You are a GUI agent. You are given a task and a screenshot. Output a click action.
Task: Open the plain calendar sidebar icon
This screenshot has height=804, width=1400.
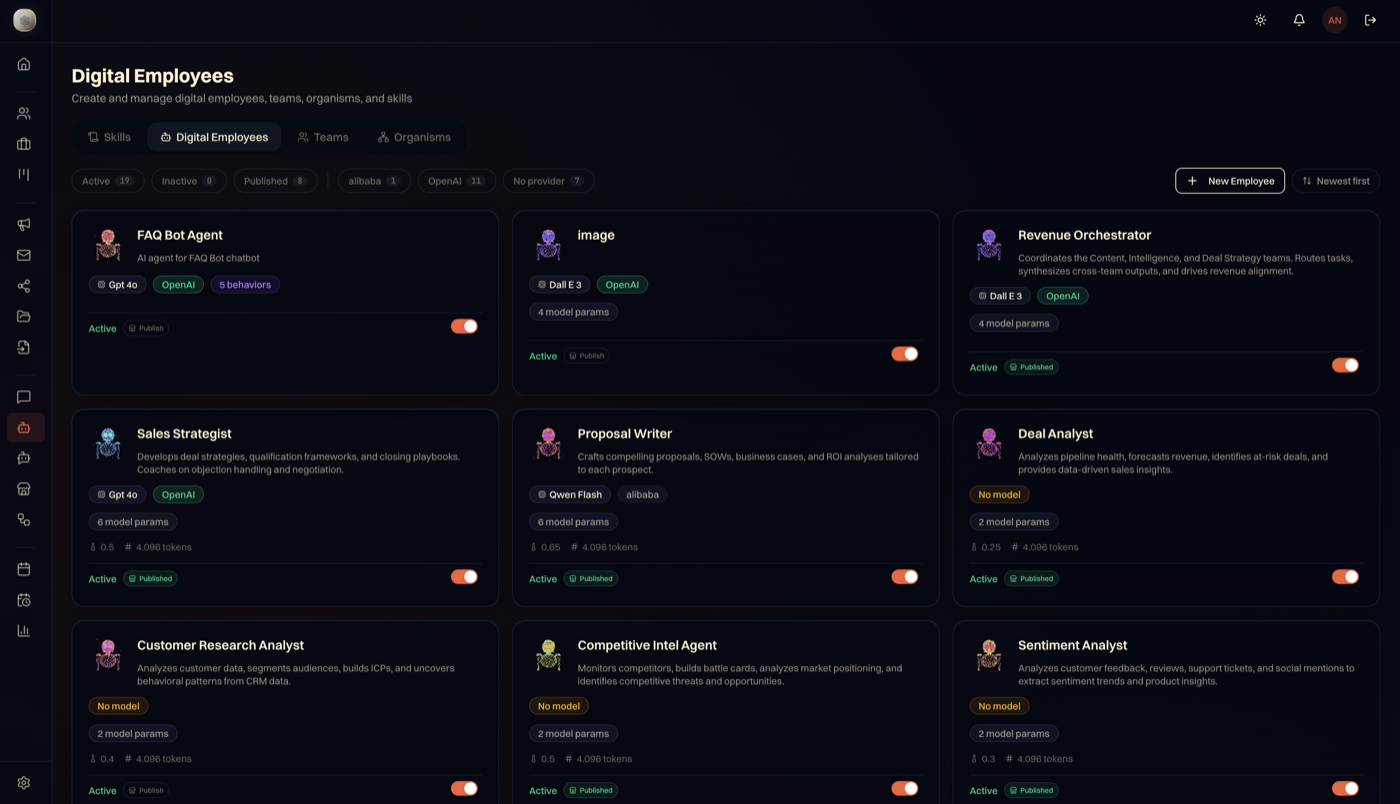(x=24, y=569)
